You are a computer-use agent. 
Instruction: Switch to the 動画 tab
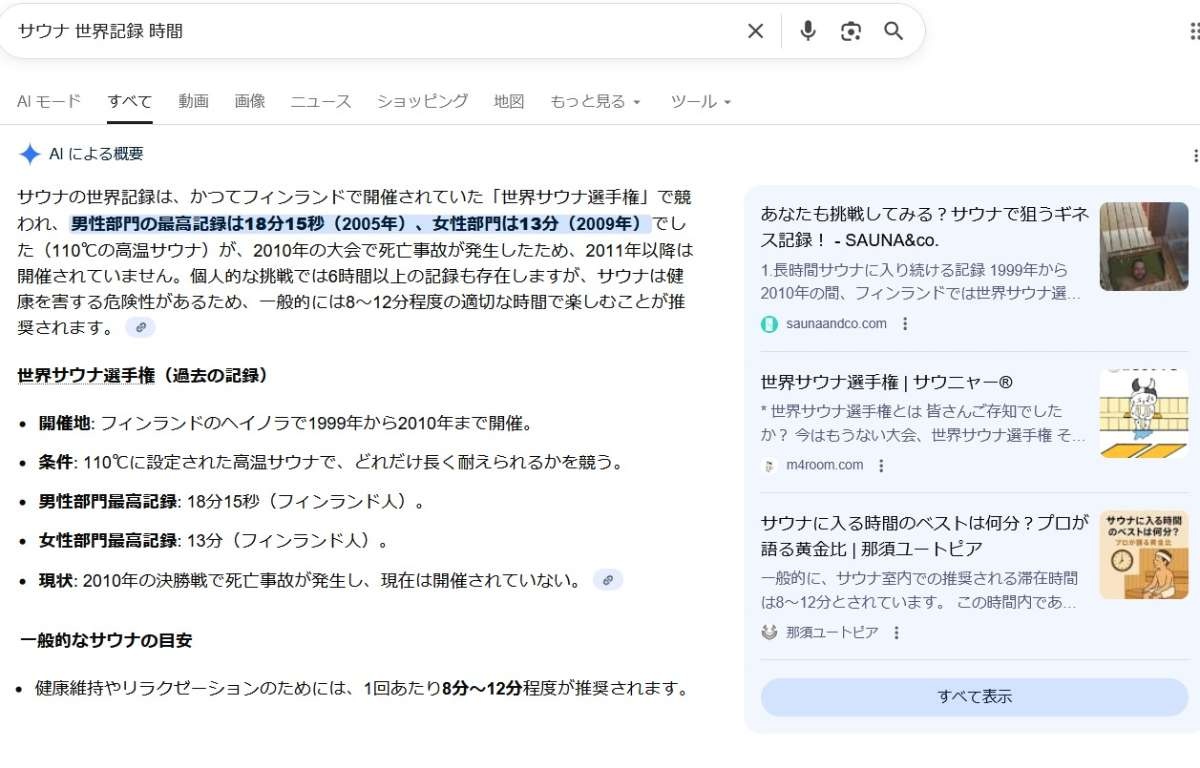pos(193,101)
